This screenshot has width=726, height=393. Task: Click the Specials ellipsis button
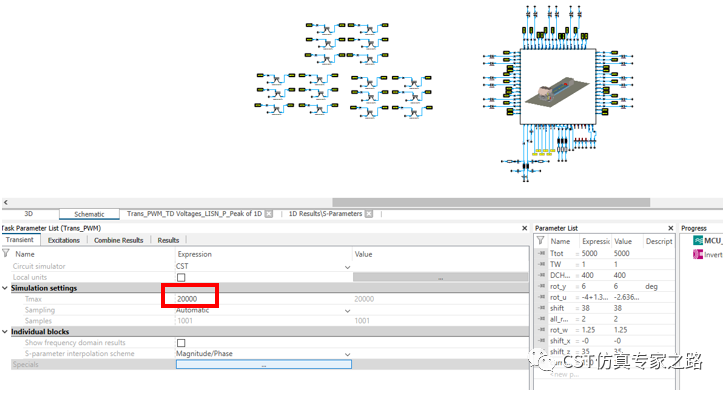point(263,365)
